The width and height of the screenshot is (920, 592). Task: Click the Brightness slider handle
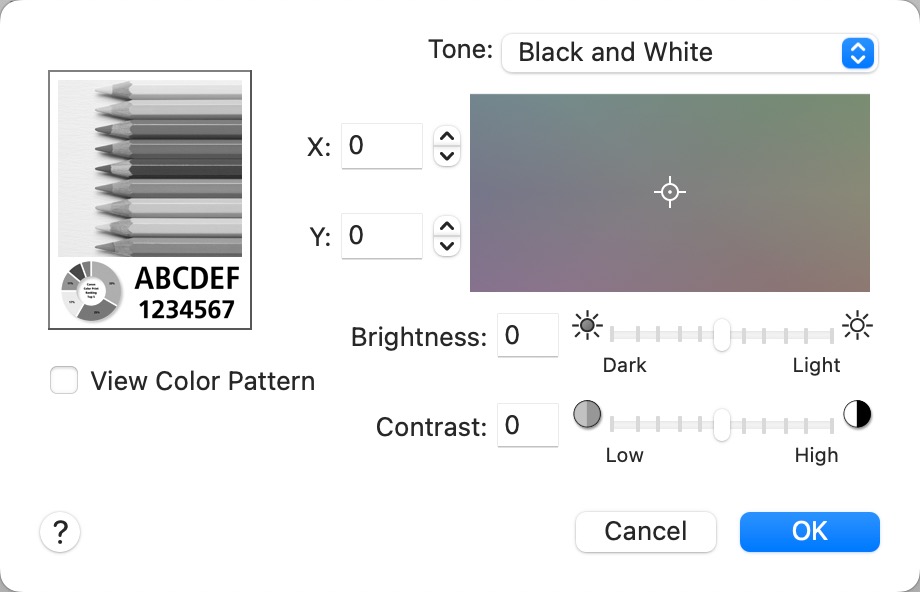721,335
